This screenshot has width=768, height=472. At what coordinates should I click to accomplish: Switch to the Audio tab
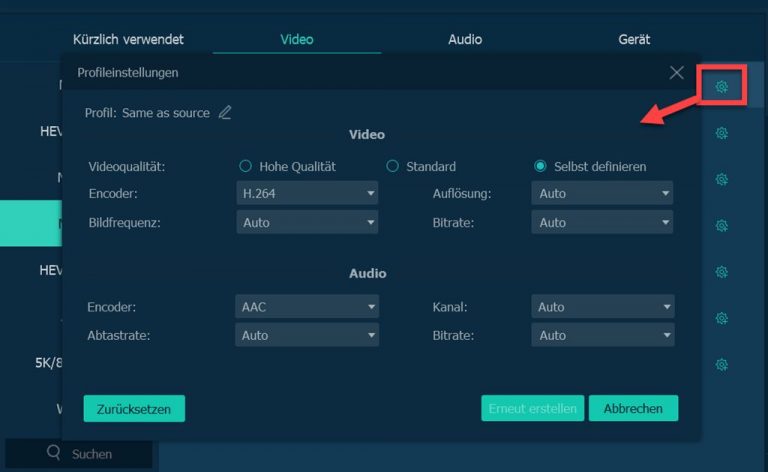pyautogui.click(x=465, y=40)
